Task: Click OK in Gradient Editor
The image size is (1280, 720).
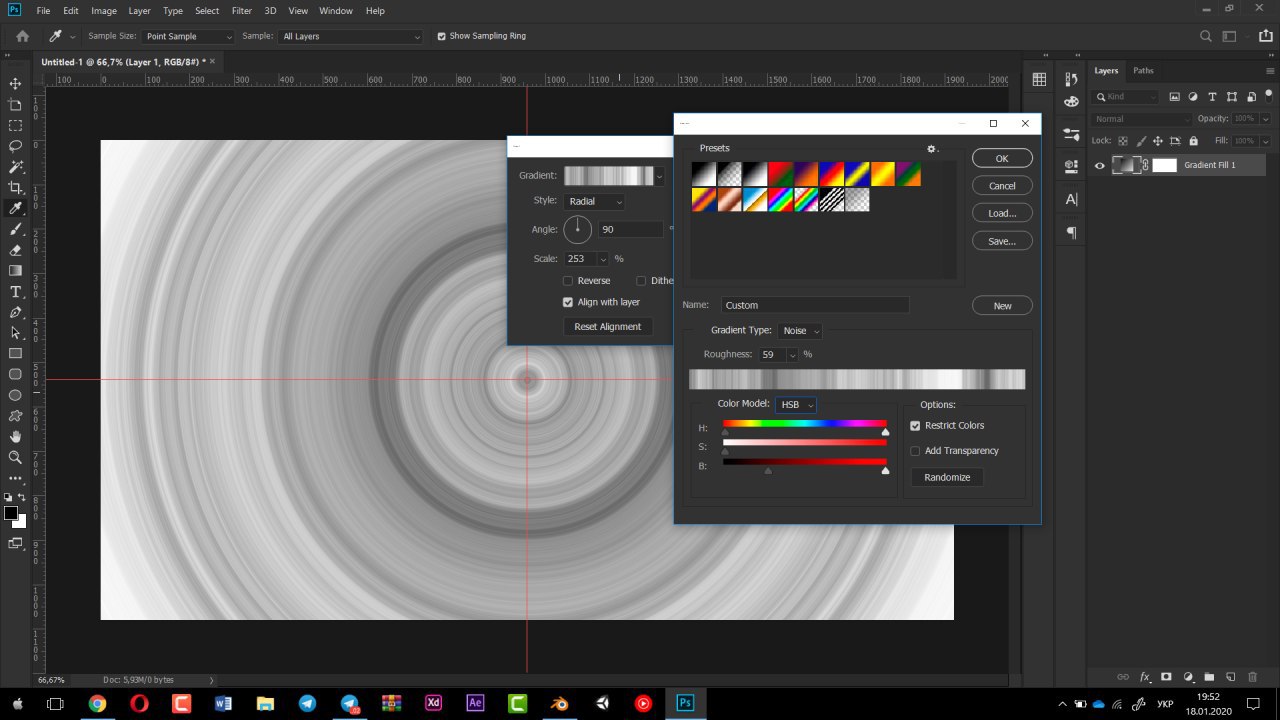Action: point(1002,159)
